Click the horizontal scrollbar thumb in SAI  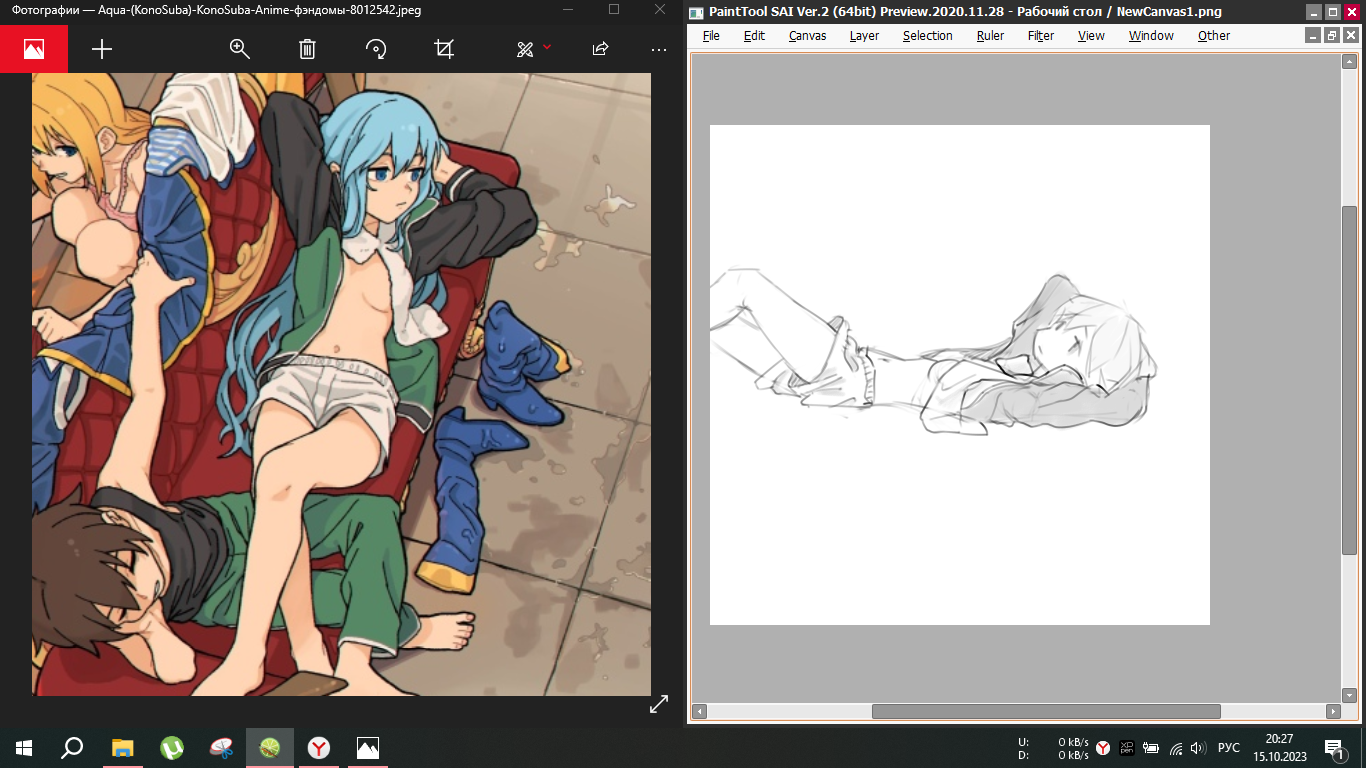point(1046,712)
